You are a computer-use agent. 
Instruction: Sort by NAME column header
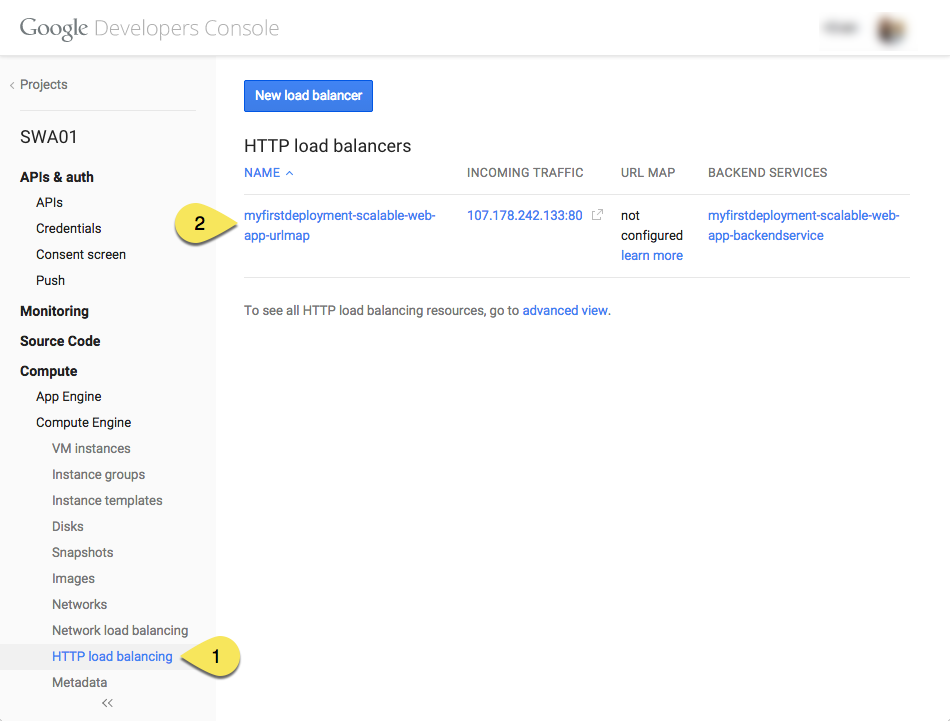pos(262,173)
